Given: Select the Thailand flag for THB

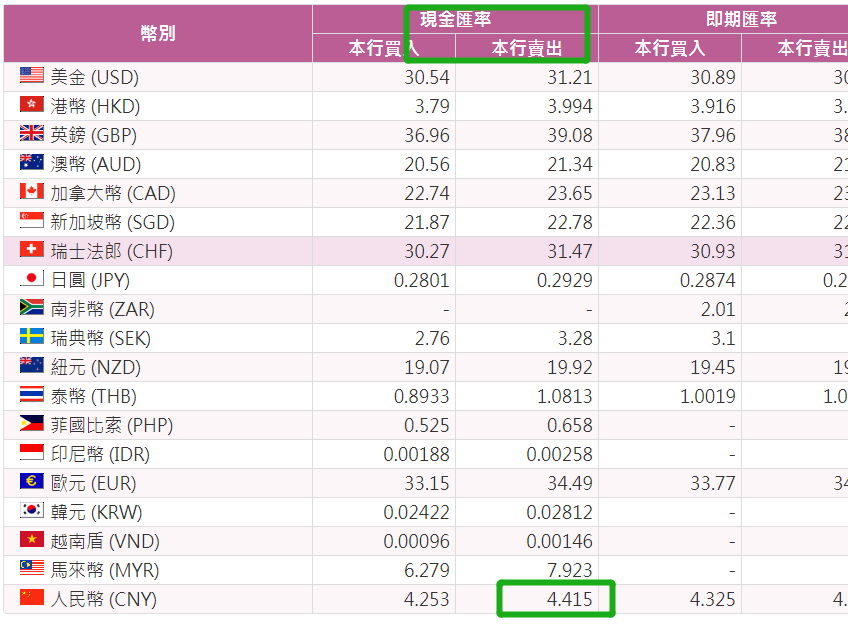Looking at the screenshot, I should point(32,395).
